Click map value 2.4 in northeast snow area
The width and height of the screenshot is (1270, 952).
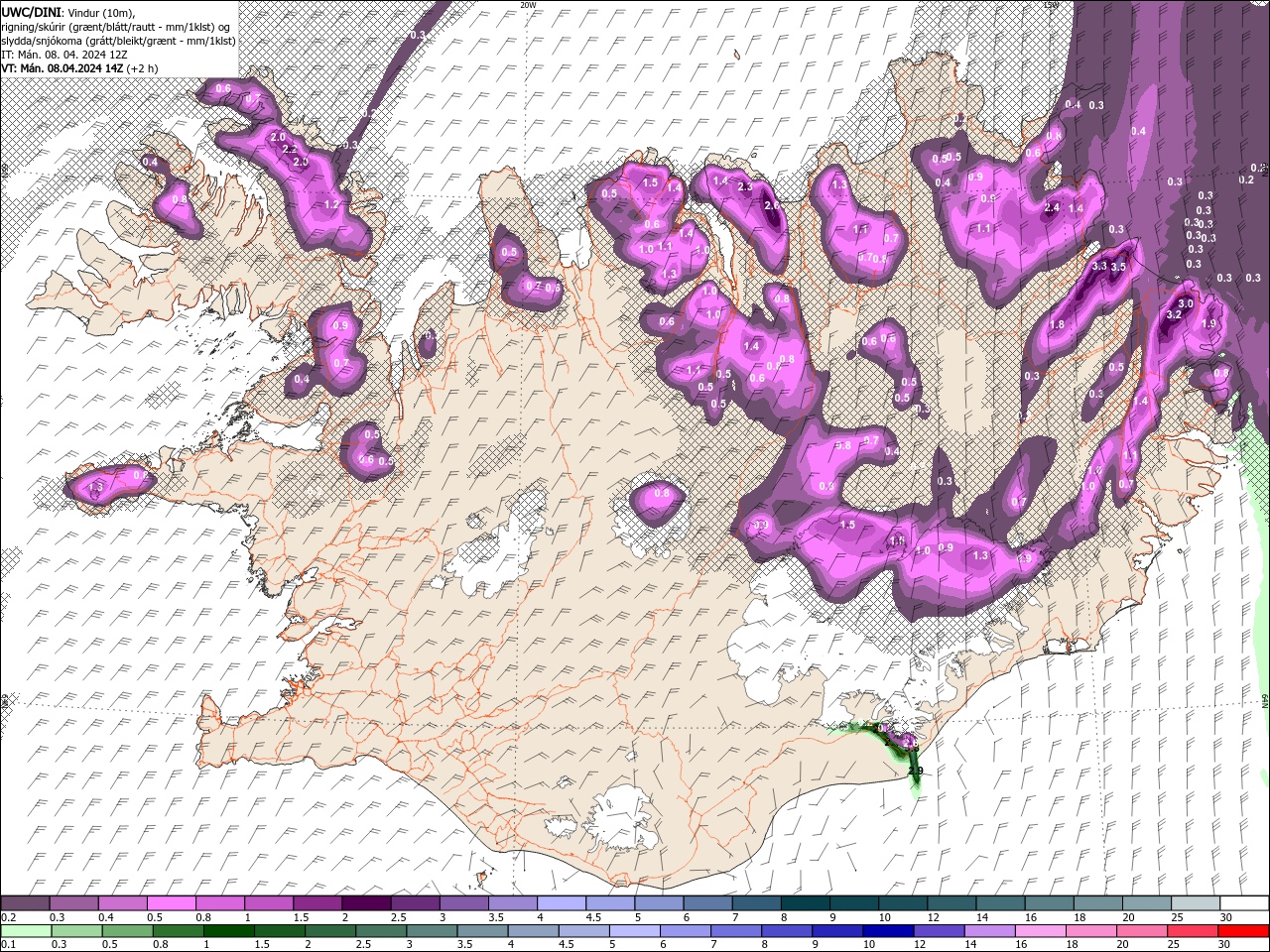(x=1053, y=208)
